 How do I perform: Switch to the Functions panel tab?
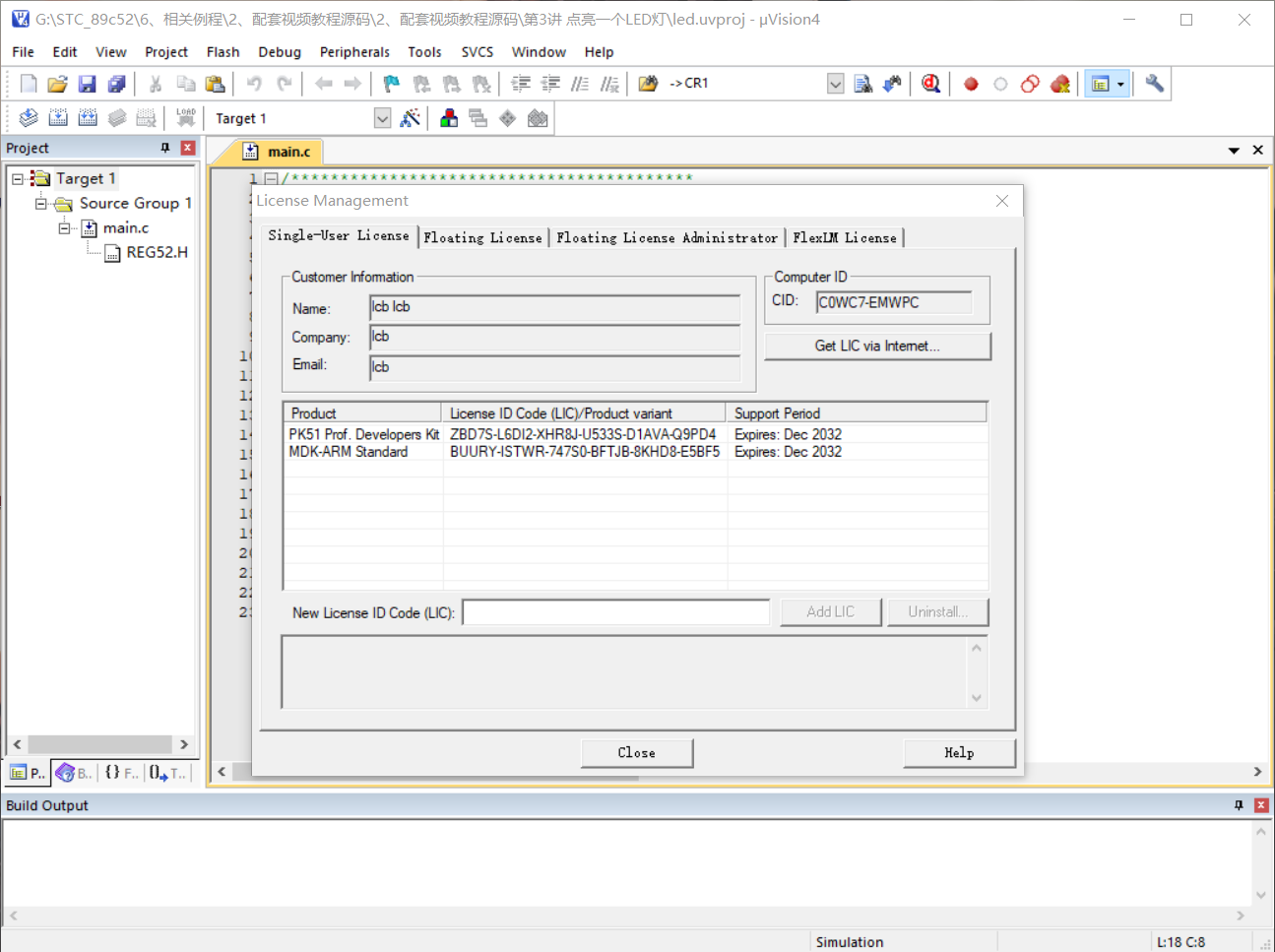[121, 774]
